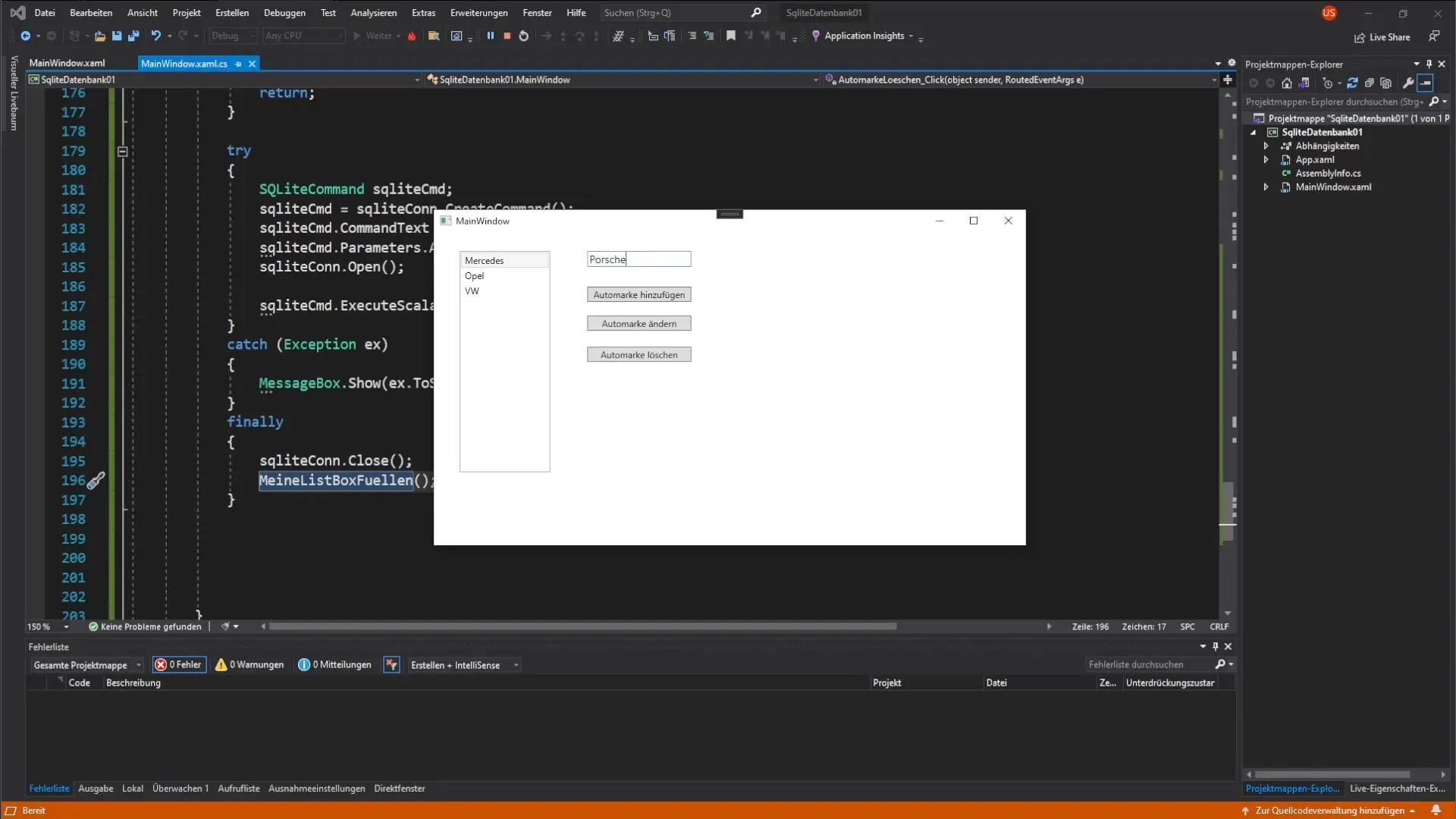Screen dimensions: 1456x819
Task: Switch to the MainWindow.xaml editor tab
Action: click(67, 64)
